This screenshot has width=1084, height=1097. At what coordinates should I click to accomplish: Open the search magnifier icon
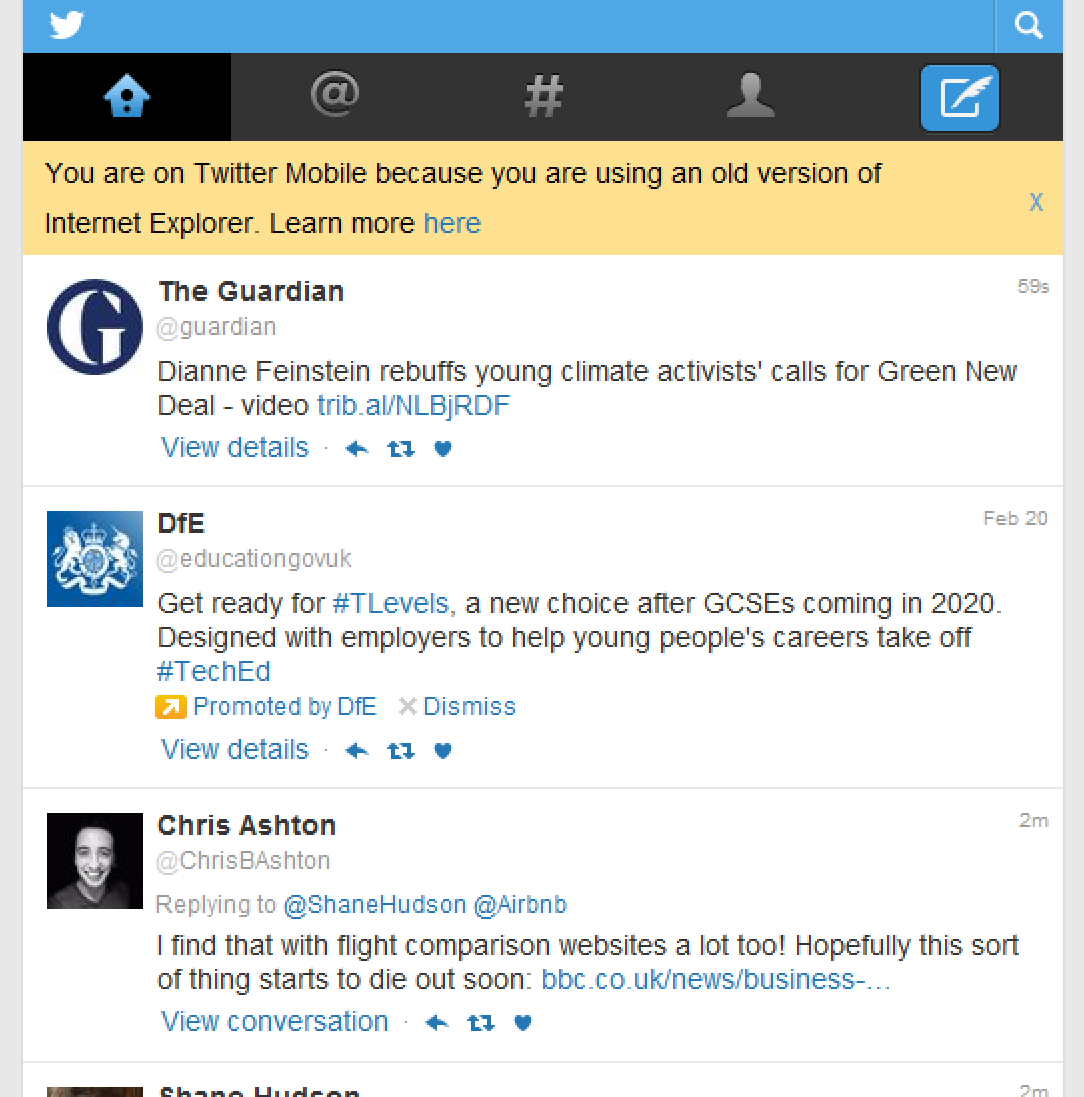point(1028,26)
